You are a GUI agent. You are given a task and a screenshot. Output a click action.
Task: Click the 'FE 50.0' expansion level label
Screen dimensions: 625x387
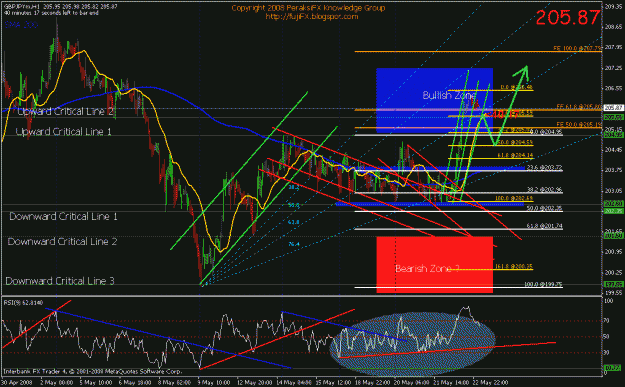(x=578, y=124)
